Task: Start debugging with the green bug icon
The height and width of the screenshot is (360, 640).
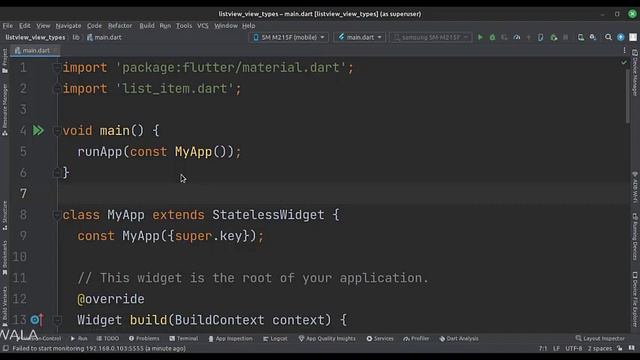Action: coord(492,37)
